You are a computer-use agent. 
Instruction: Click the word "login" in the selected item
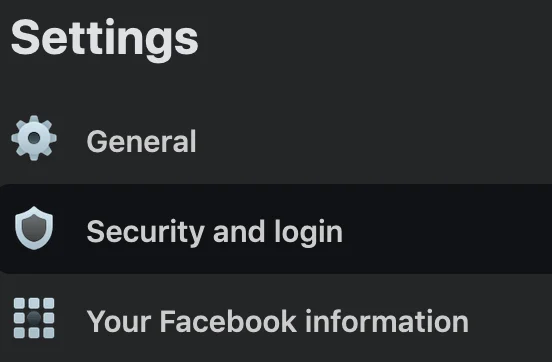(x=308, y=232)
